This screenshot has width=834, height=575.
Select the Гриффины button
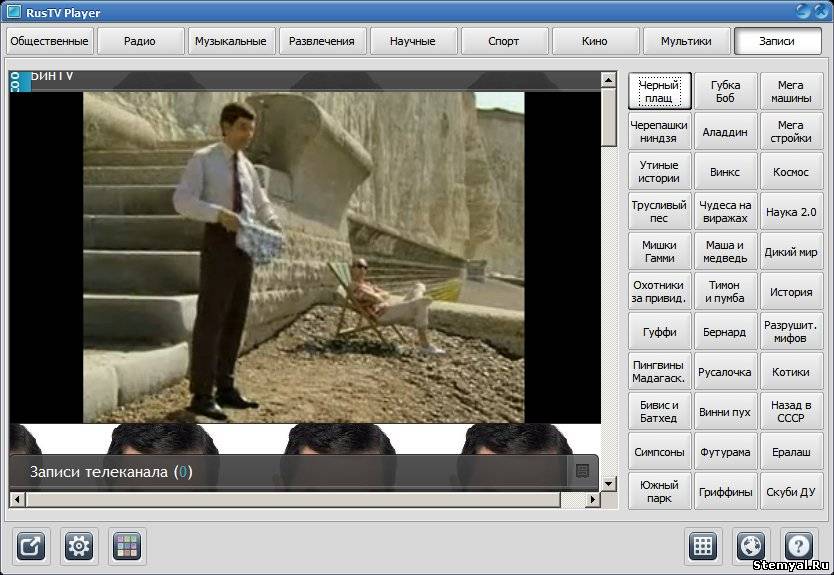(725, 491)
